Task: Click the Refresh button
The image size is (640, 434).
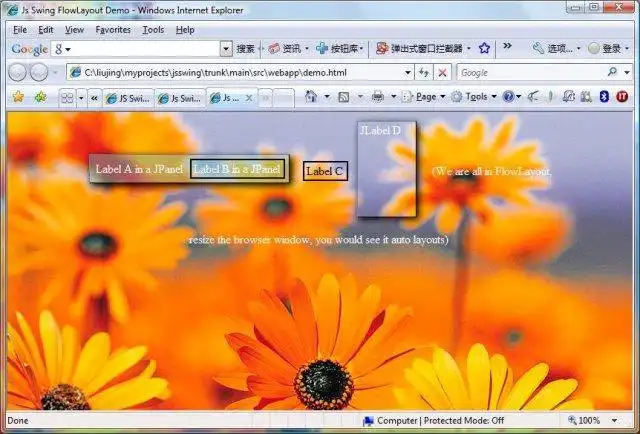Action: [x=424, y=73]
